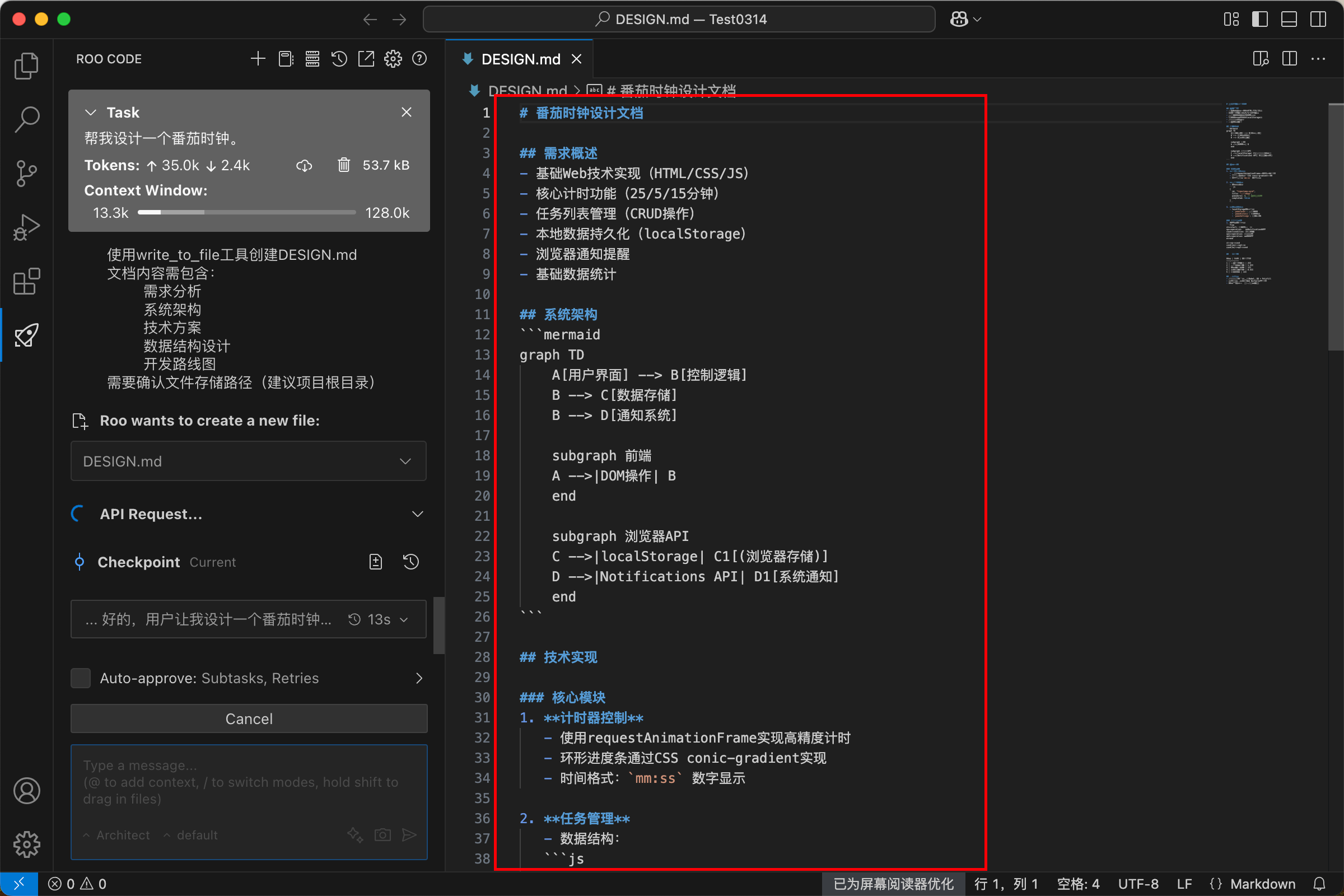
Task: Expand the DESIGN.md file dropdown
Action: (405, 461)
